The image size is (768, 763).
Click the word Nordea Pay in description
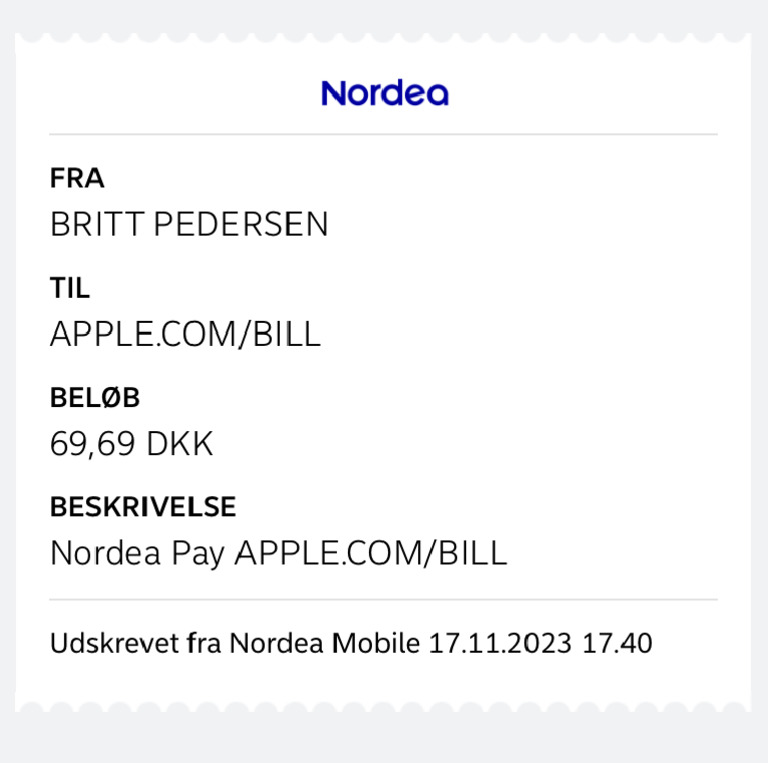coord(137,553)
